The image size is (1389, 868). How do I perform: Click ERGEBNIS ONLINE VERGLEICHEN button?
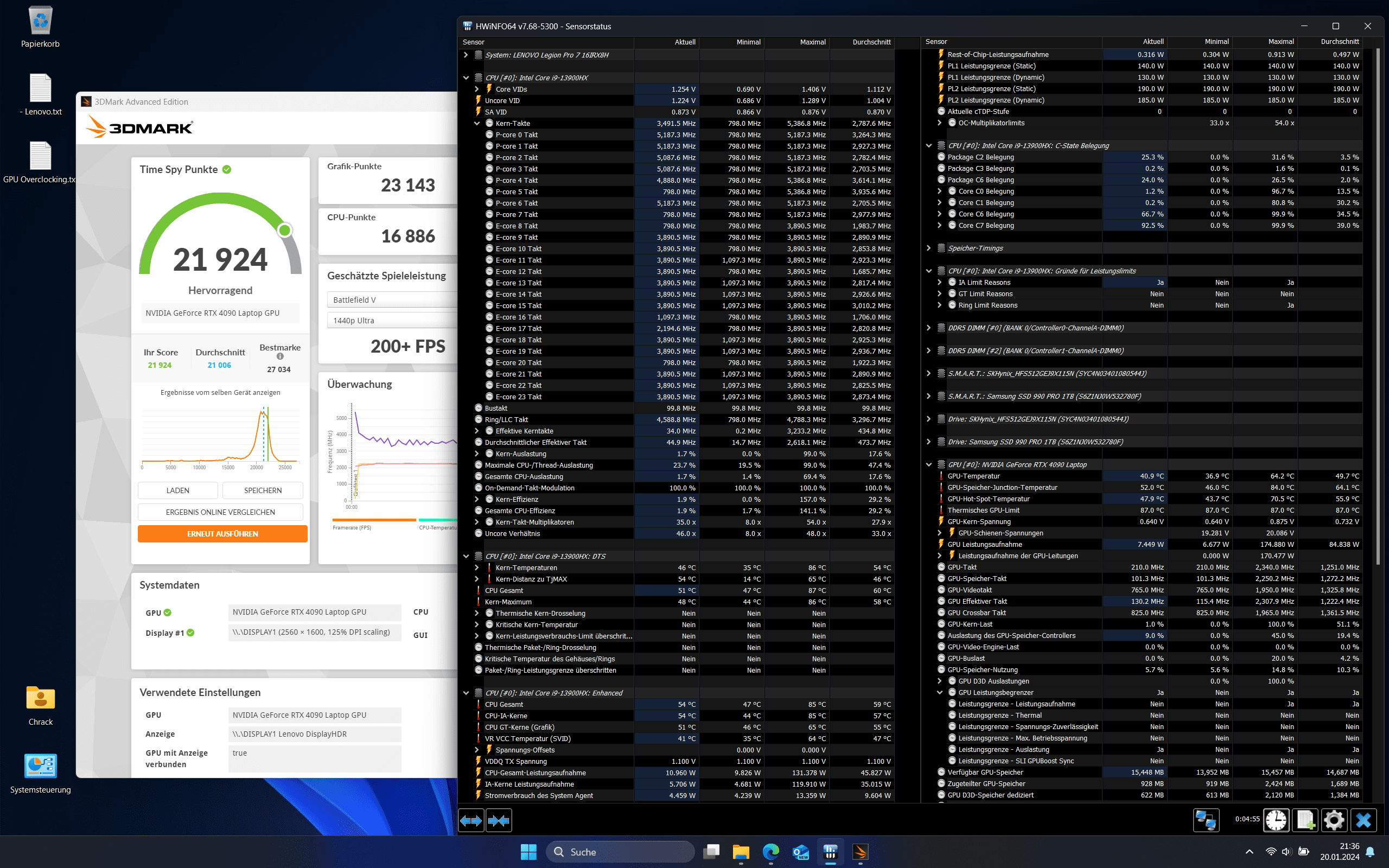coord(220,512)
